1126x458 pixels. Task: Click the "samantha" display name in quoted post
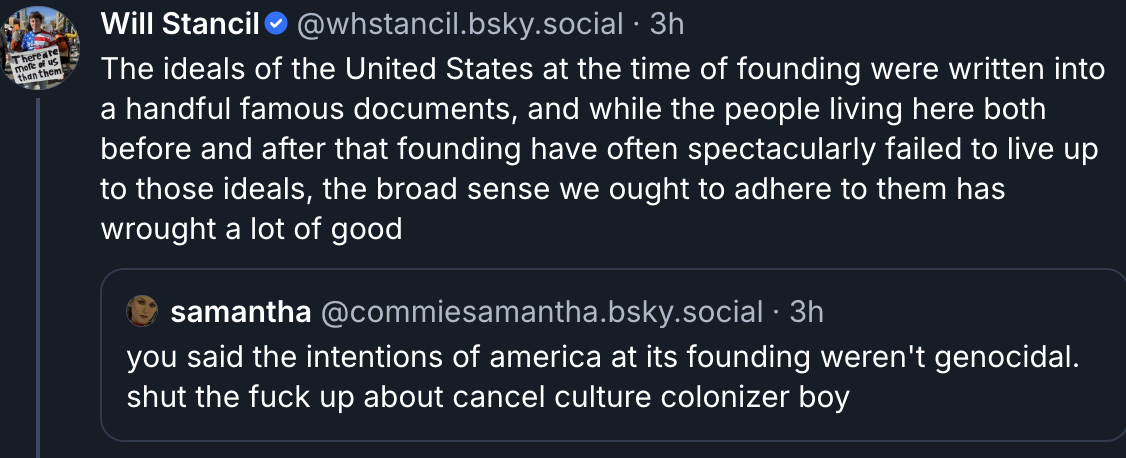[240, 312]
